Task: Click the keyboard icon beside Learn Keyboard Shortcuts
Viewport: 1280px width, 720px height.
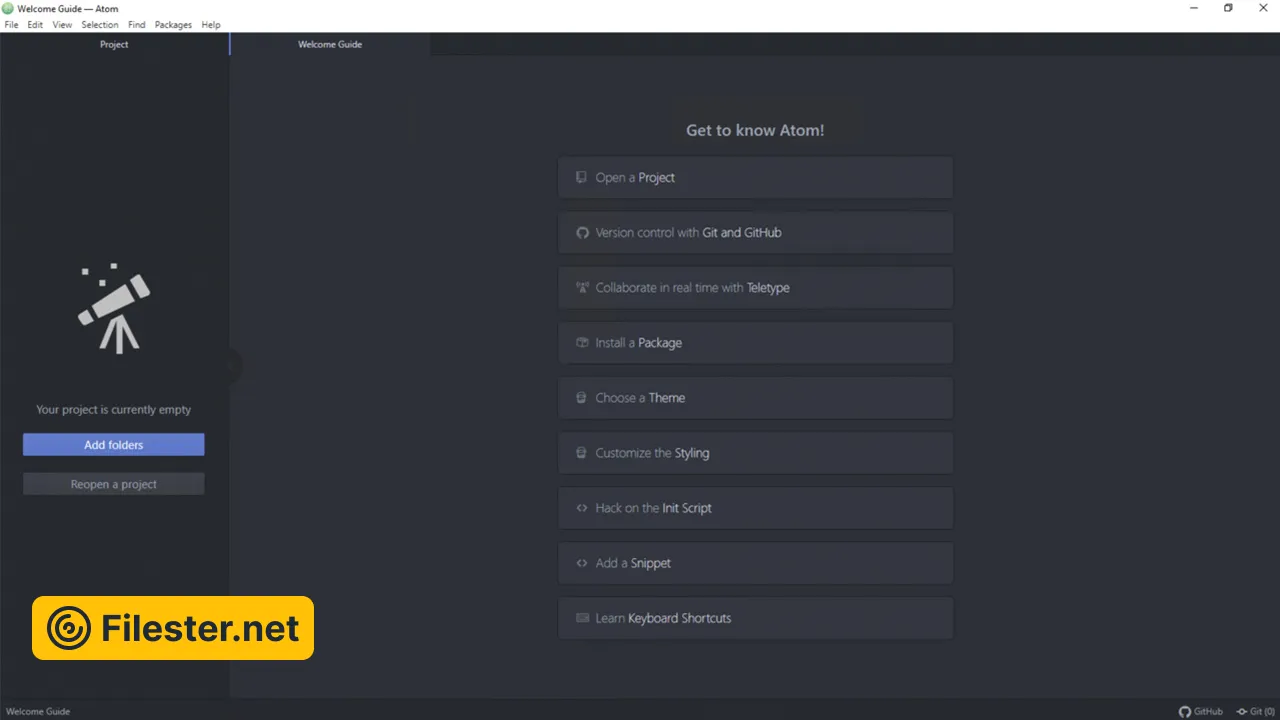Action: point(582,618)
